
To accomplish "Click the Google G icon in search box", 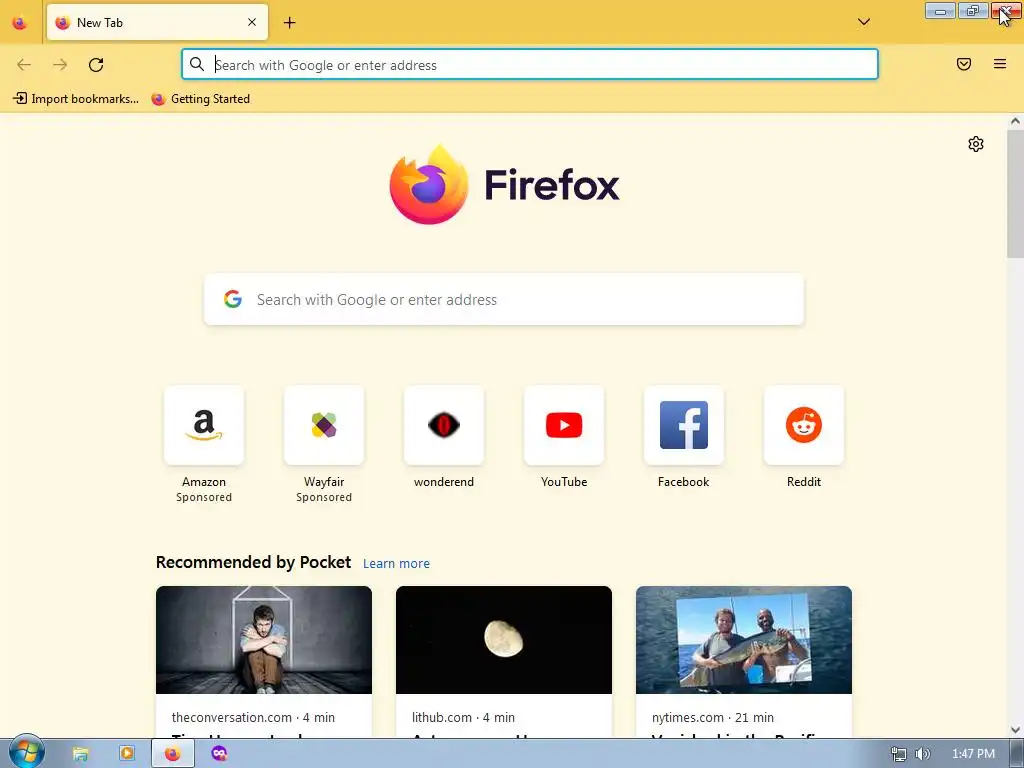I will tap(233, 299).
